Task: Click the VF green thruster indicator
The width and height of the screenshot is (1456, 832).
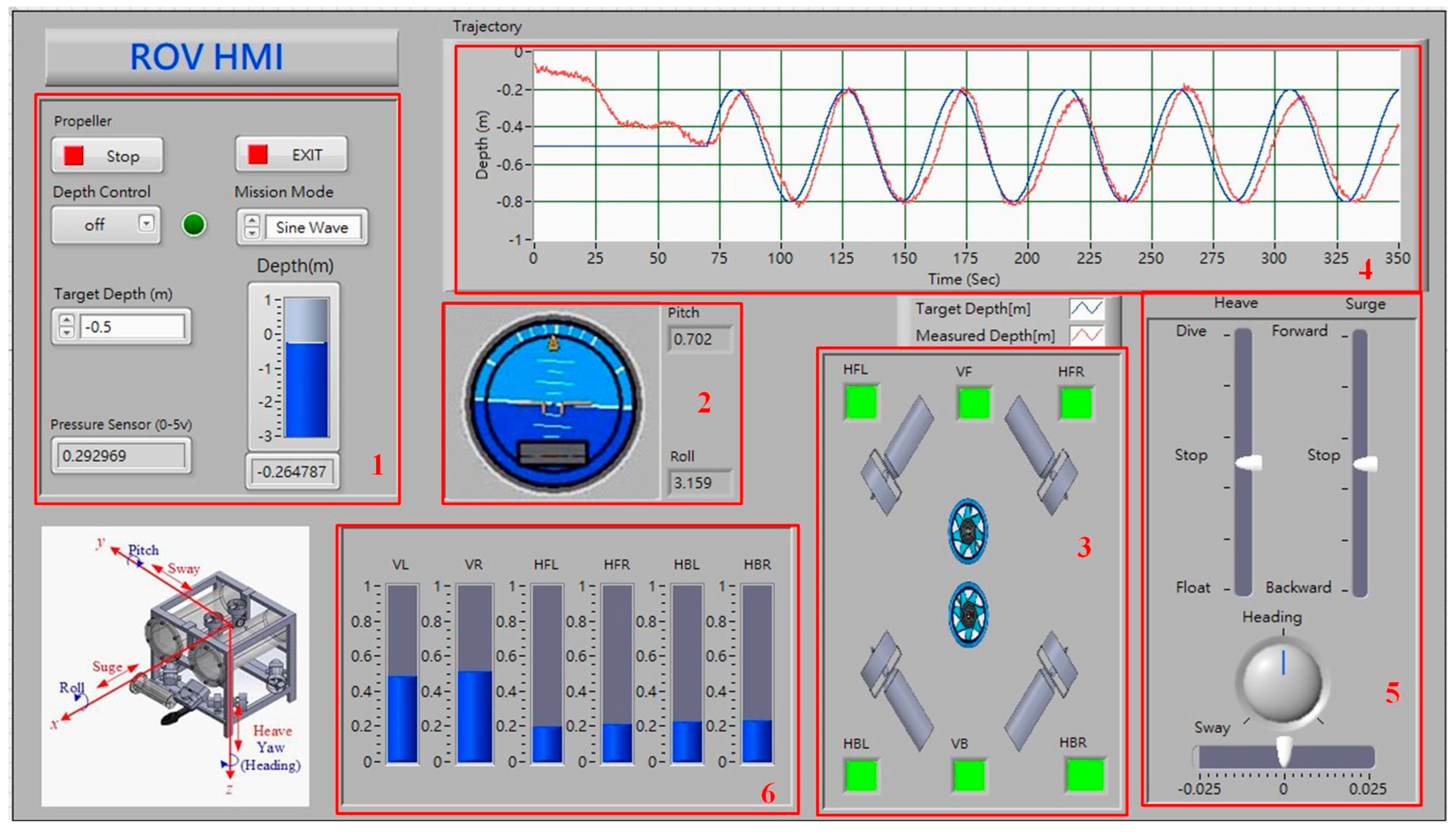Action: pyautogui.click(x=974, y=403)
